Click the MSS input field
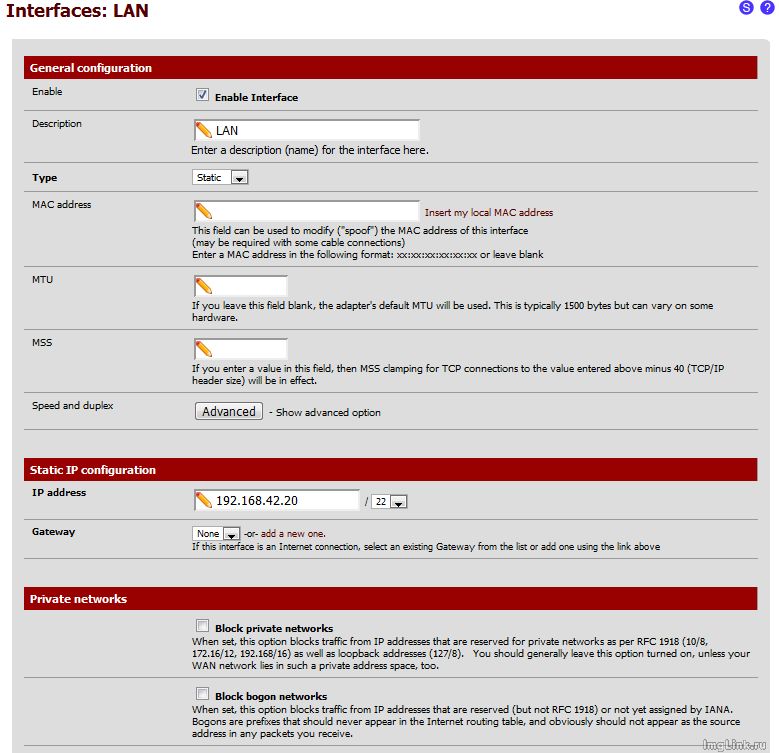 pyautogui.click(x=240, y=350)
